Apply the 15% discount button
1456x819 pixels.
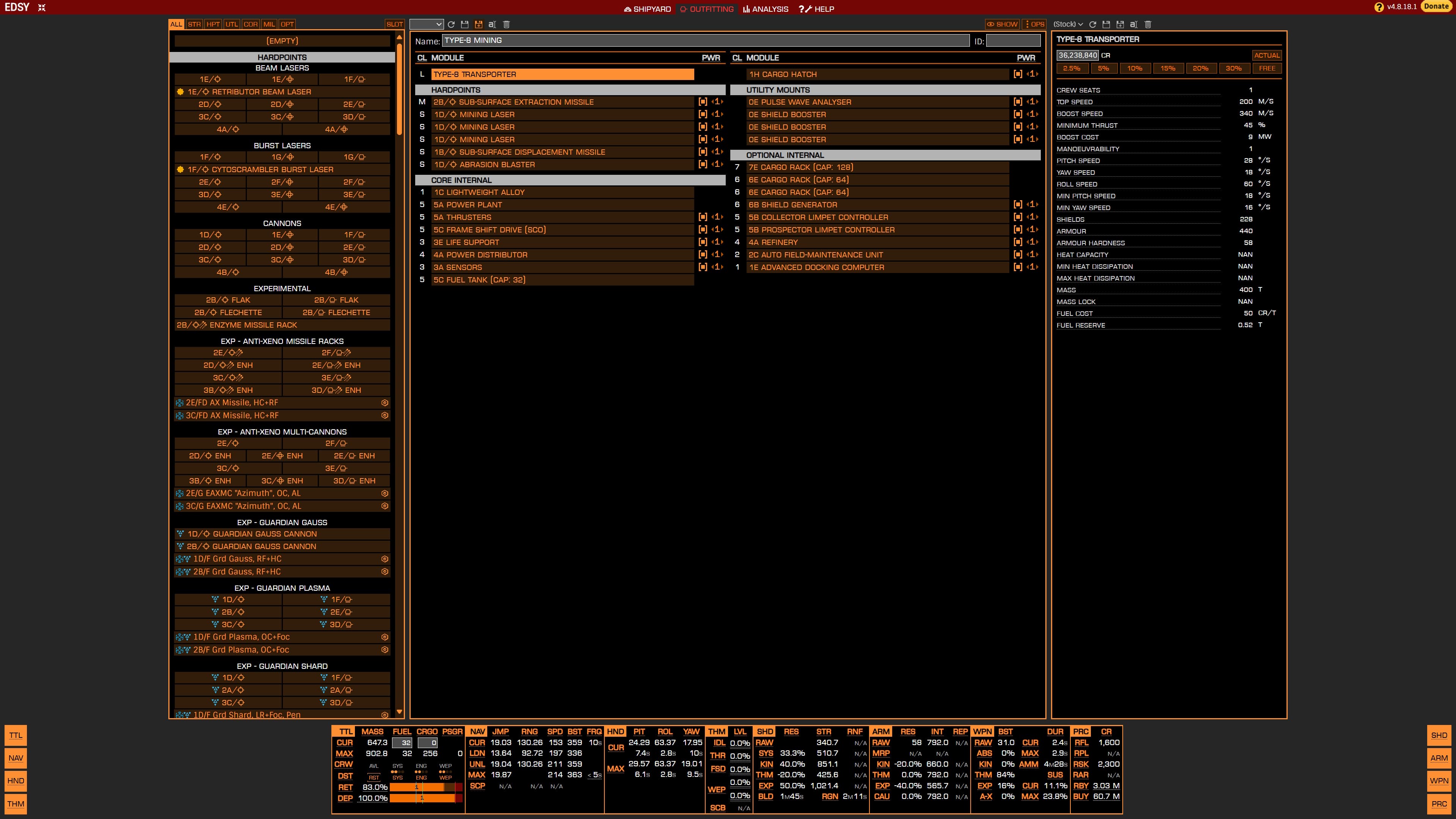click(1168, 68)
